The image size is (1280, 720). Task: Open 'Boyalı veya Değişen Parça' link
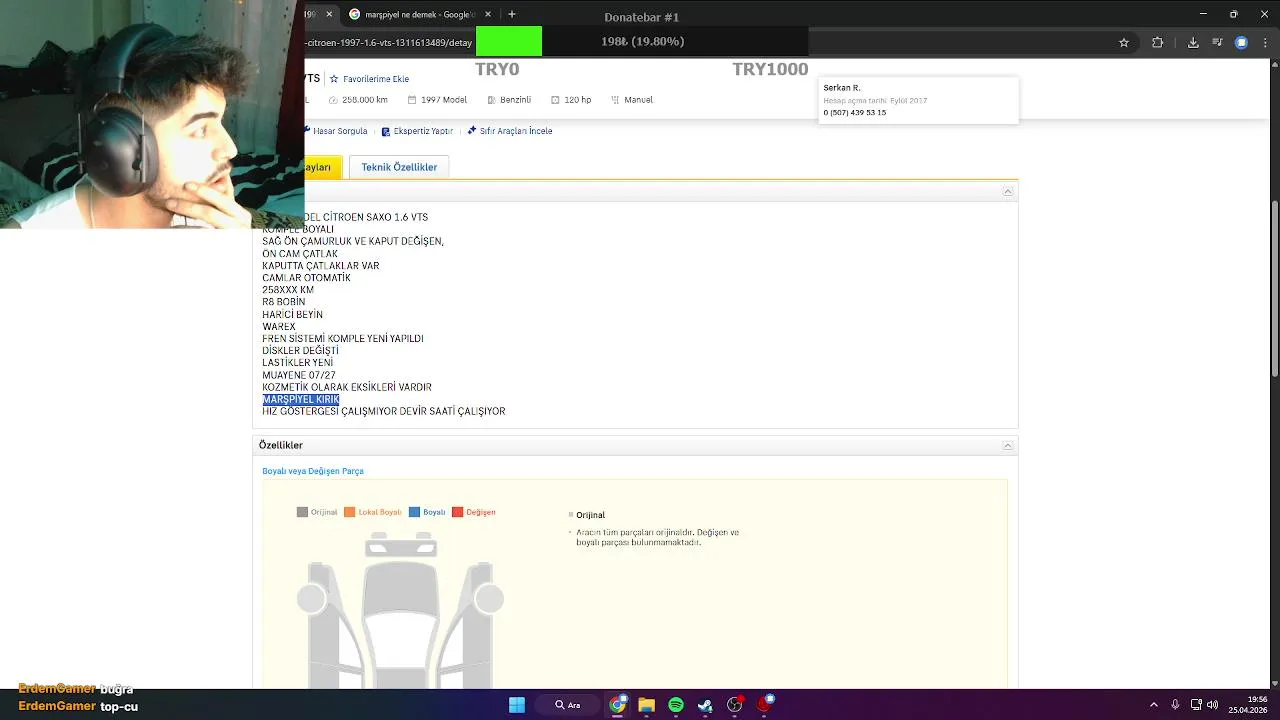click(x=313, y=471)
